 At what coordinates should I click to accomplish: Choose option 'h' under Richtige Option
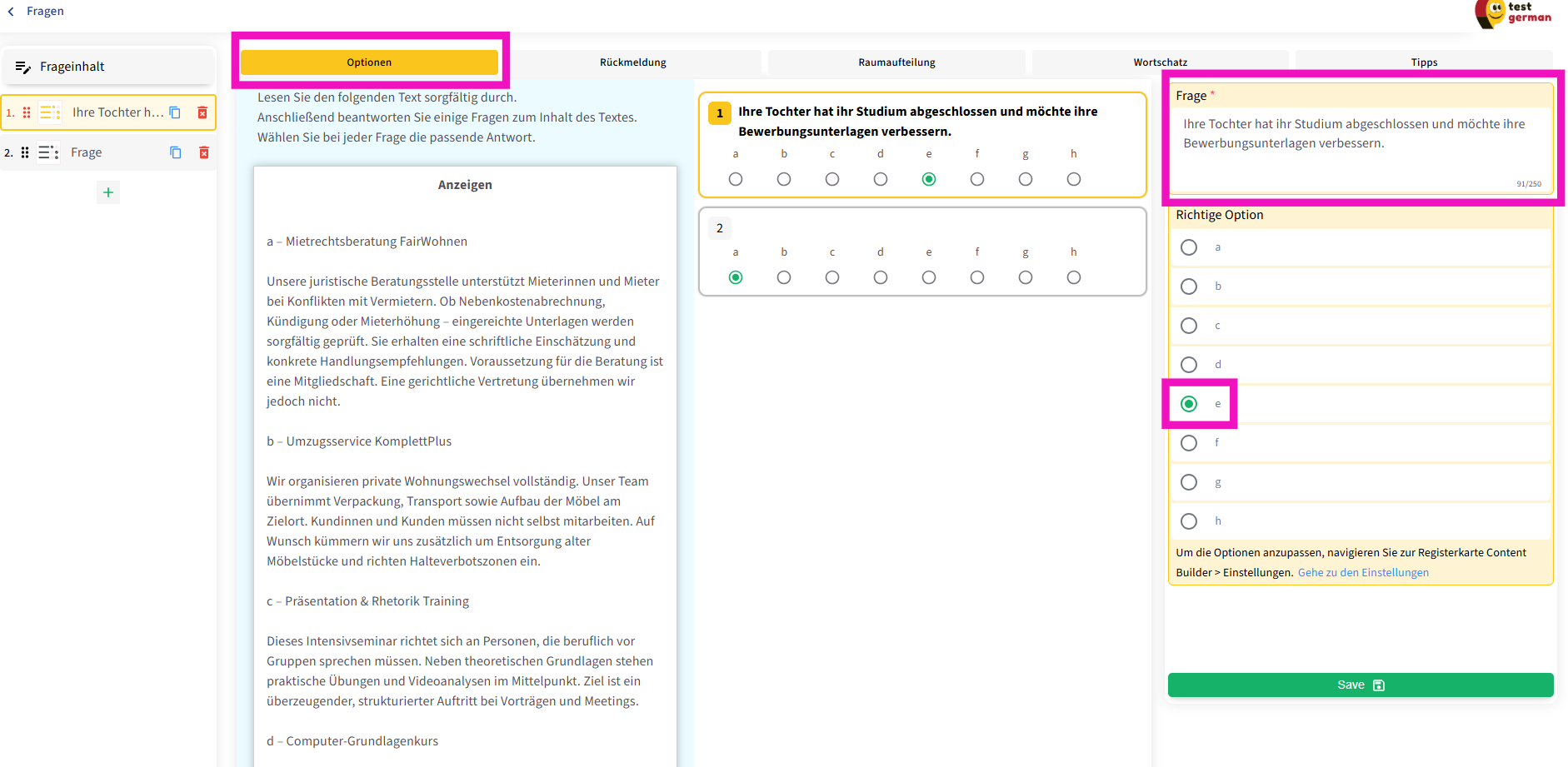point(1189,521)
